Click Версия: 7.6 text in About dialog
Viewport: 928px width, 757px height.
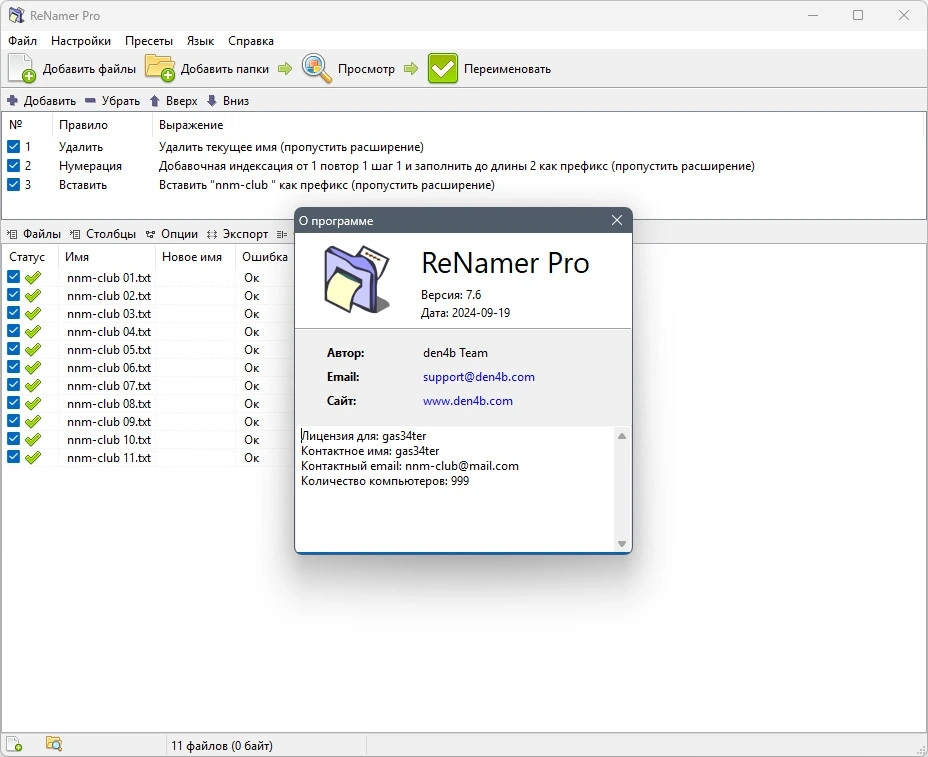[x=451, y=295]
